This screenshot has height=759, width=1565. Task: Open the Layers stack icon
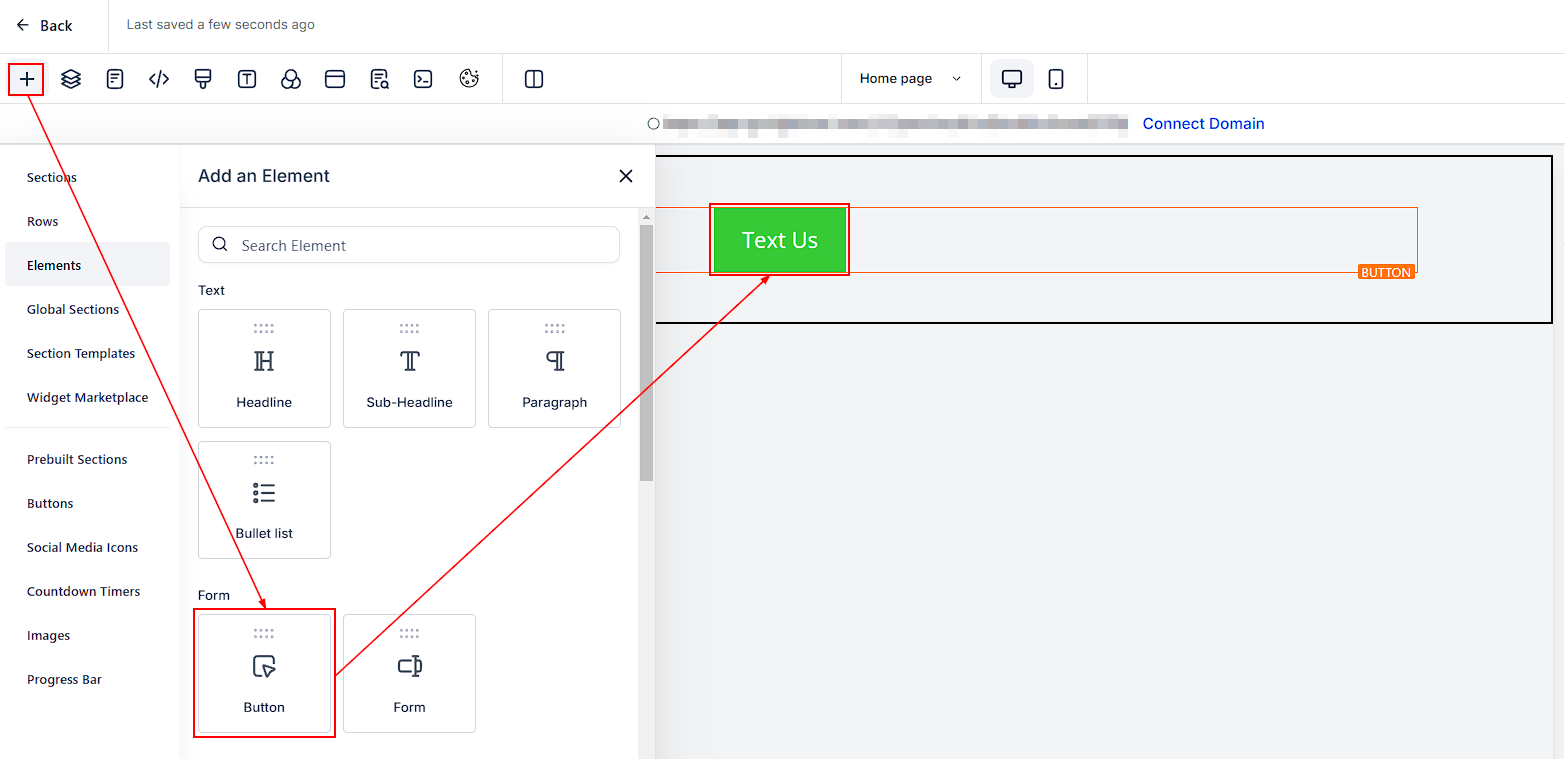pyautogui.click(x=71, y=79)
